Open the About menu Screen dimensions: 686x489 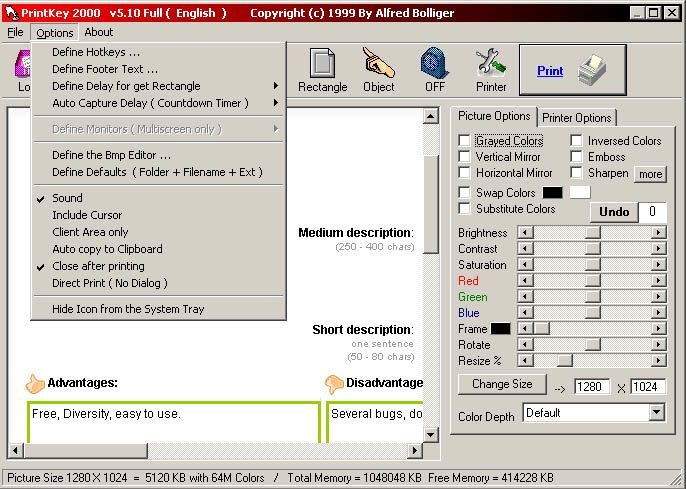(x=99, y=32)
